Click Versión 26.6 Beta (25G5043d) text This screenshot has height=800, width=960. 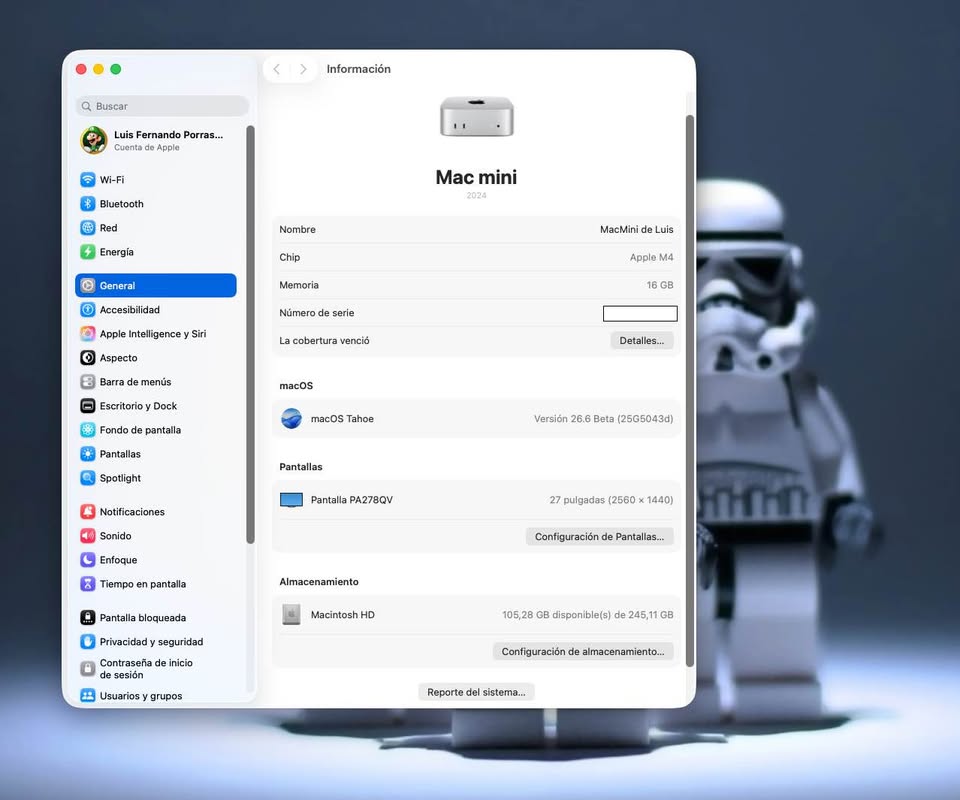tap(603, 419)
